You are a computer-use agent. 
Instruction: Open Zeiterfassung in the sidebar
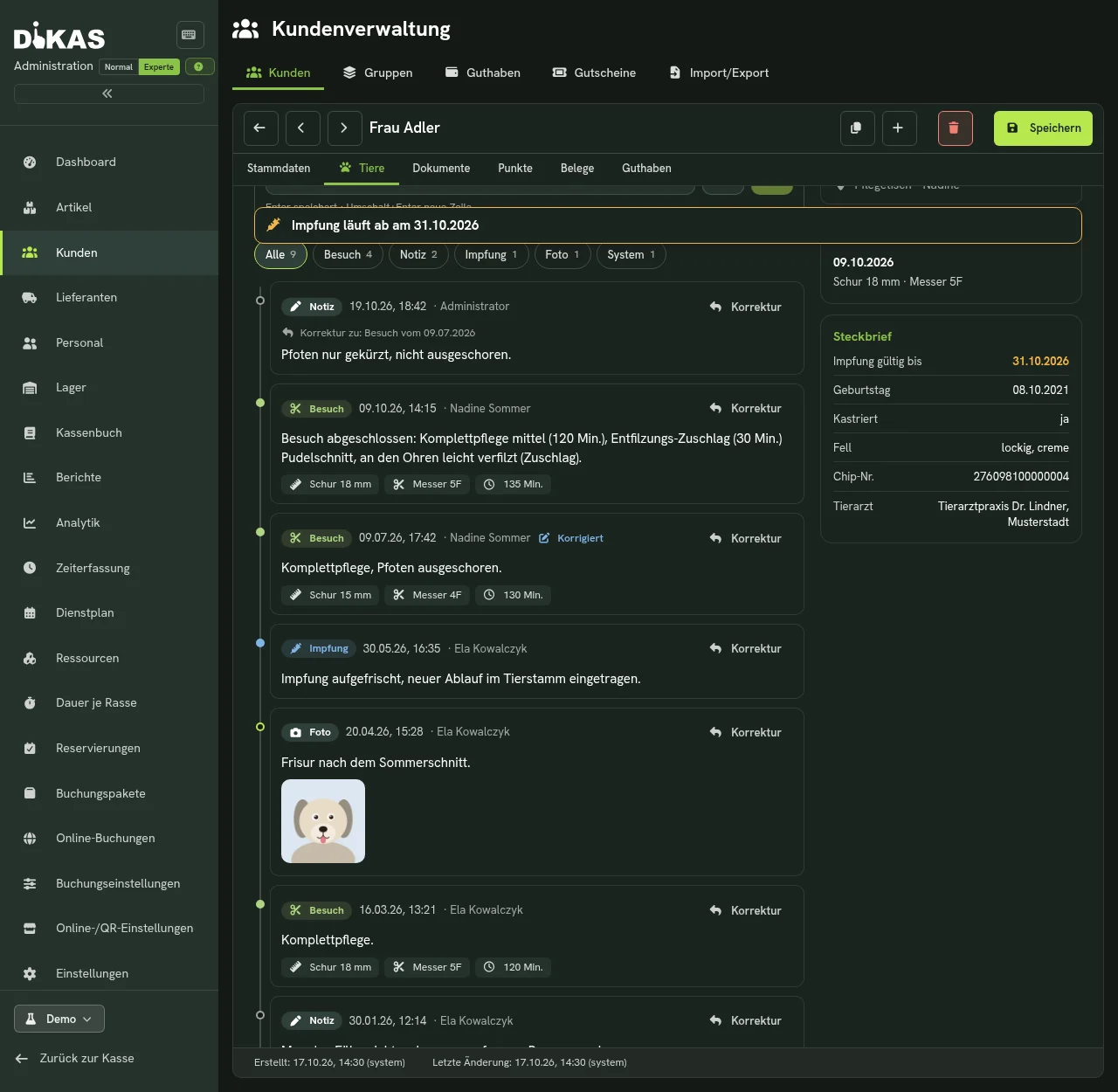[109, 568]
